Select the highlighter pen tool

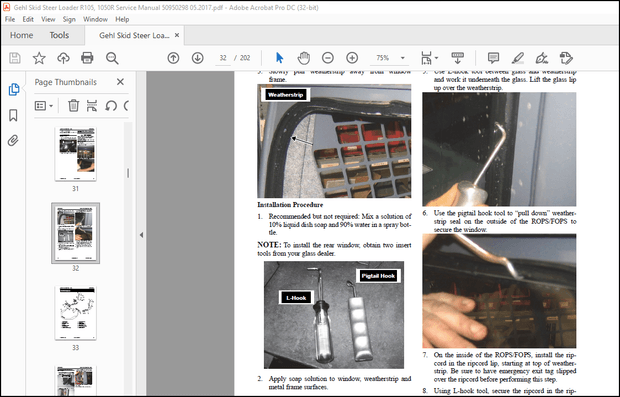click(x=518, y=58)
